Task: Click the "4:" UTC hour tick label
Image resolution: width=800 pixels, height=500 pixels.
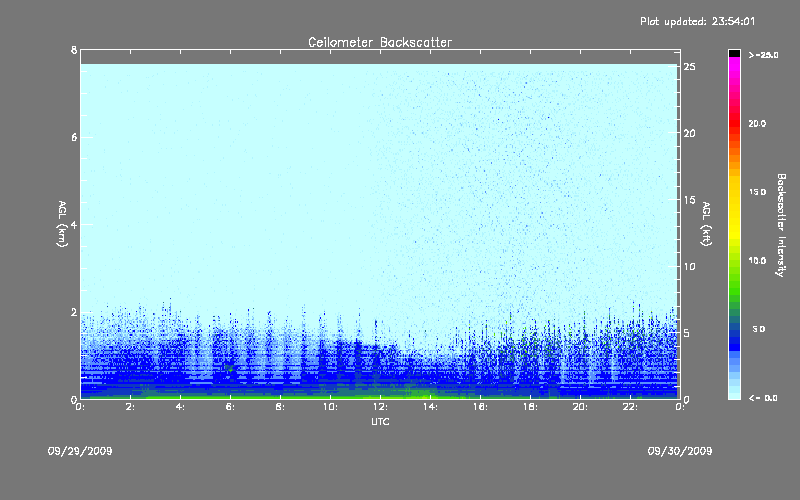Action: point(181,407)
